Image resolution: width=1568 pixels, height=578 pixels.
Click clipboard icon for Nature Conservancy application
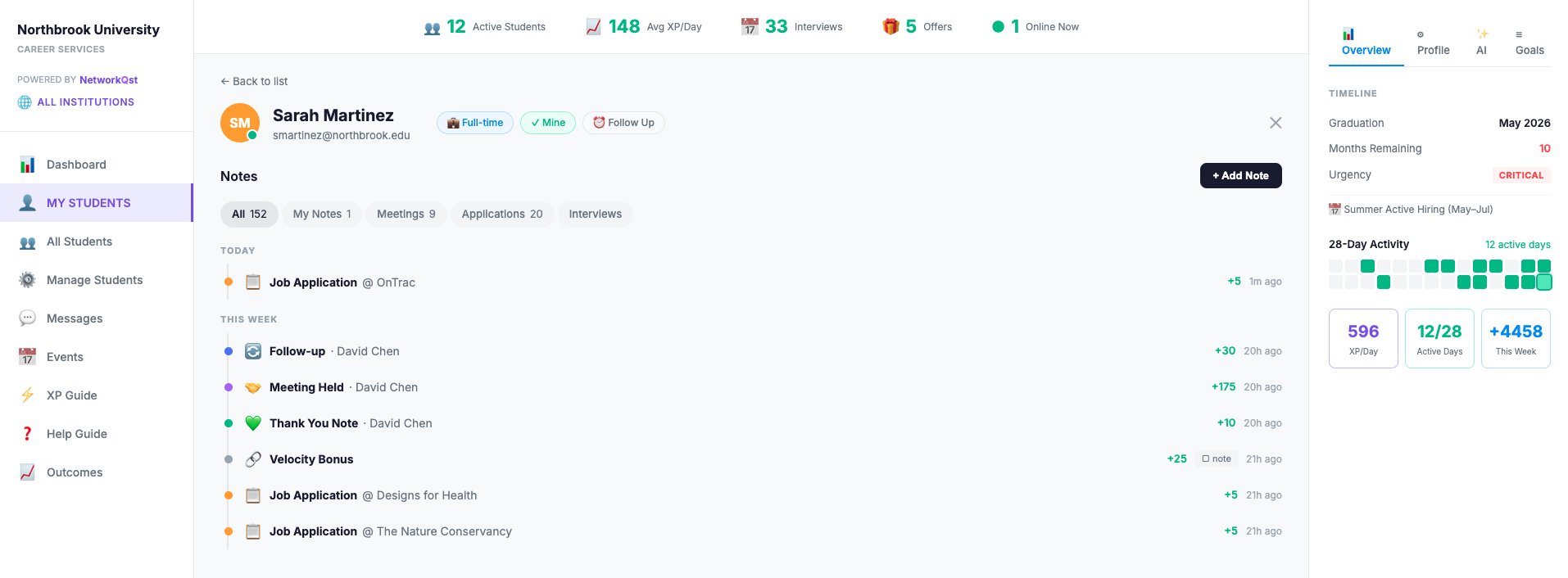(x=253, y=531)
